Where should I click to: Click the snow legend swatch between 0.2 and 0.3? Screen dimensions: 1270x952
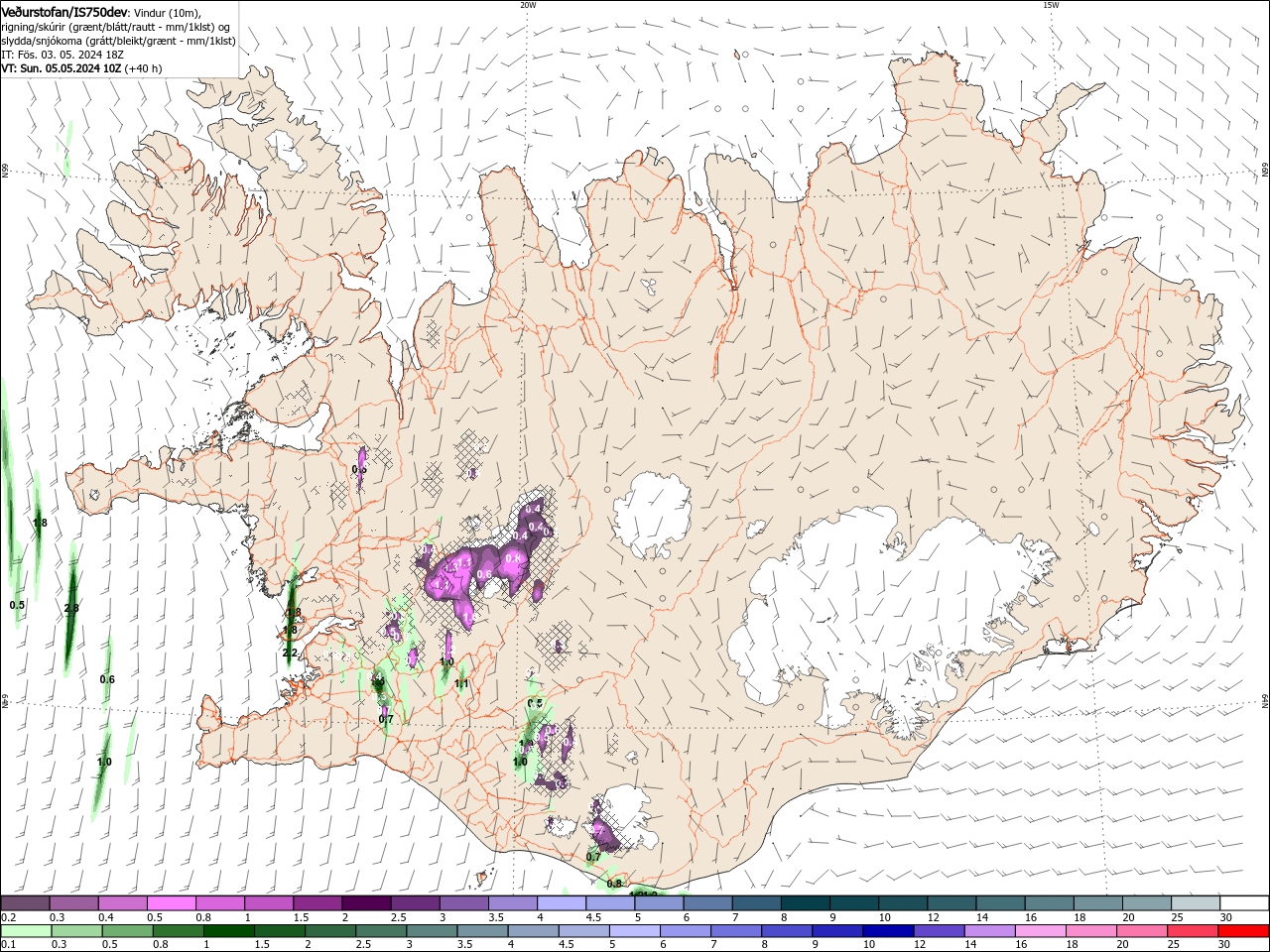click(25, 903)
